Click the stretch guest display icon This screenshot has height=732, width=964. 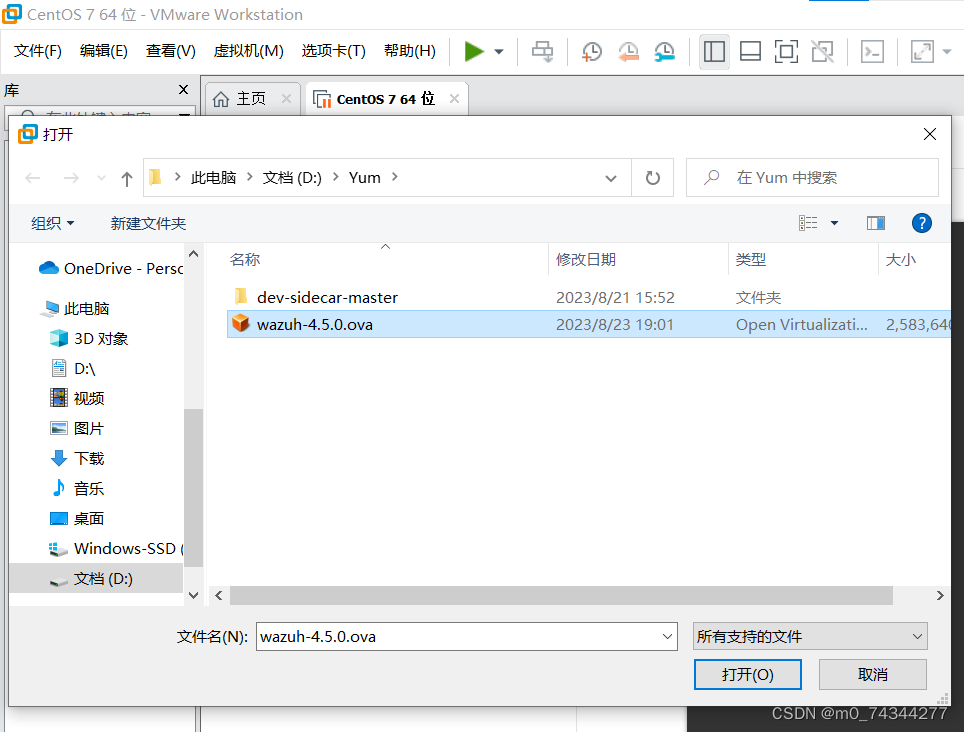click(x=923, y=52)
